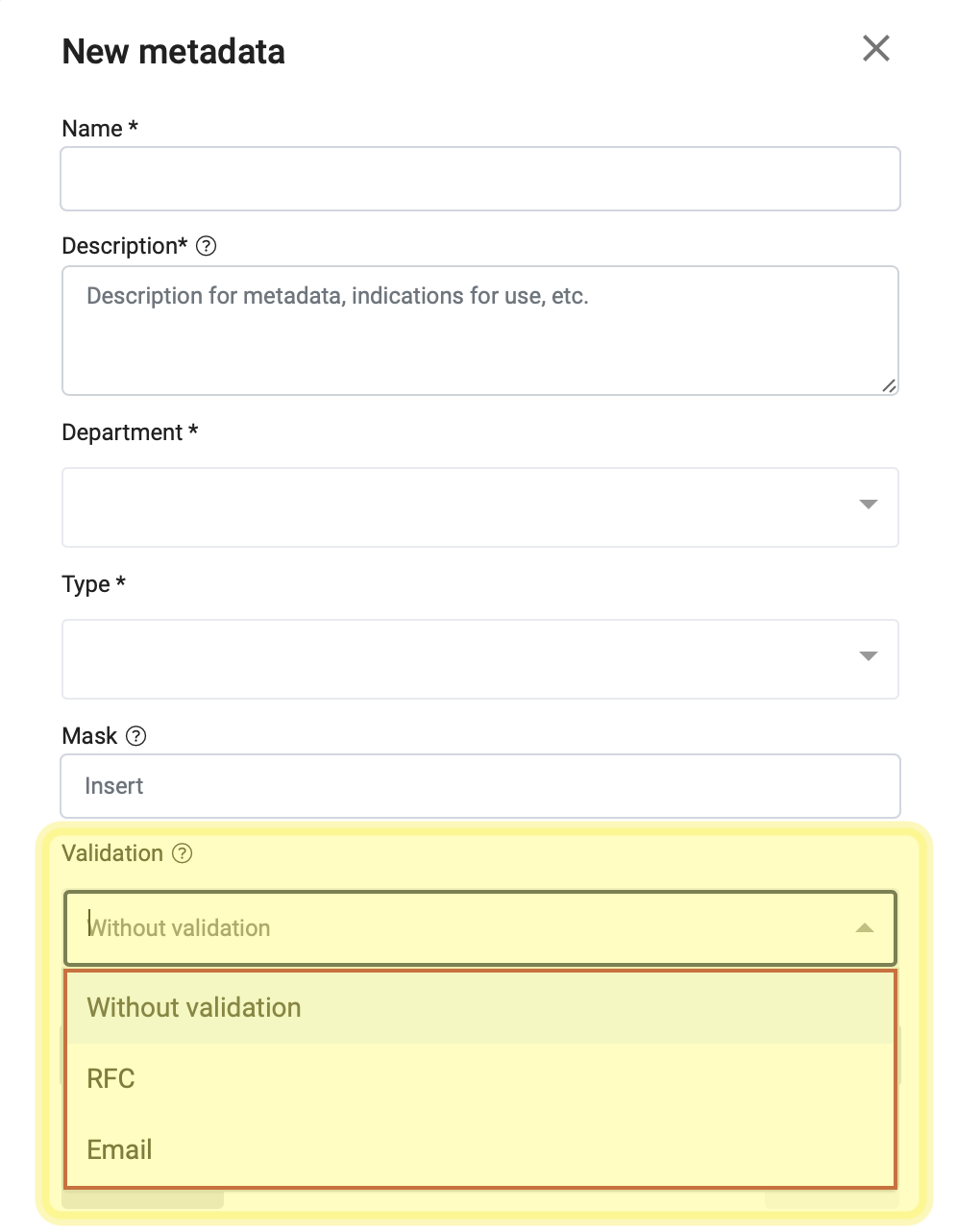957x1232 pixels.
Task: Click into the Description text area
Action: click(480, 331)
